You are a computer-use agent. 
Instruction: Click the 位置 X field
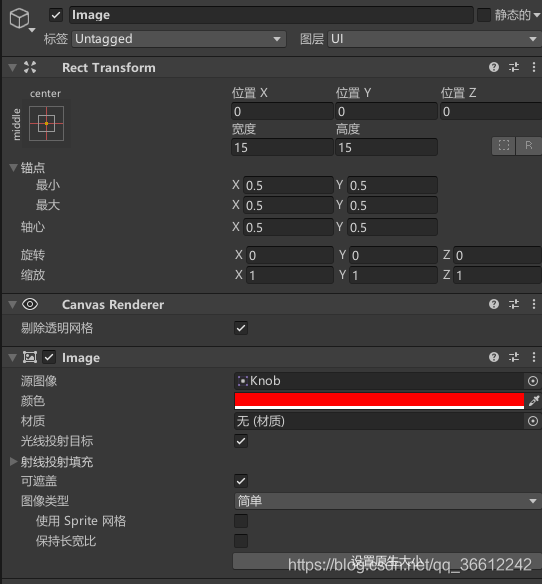(x=282, y=111)
